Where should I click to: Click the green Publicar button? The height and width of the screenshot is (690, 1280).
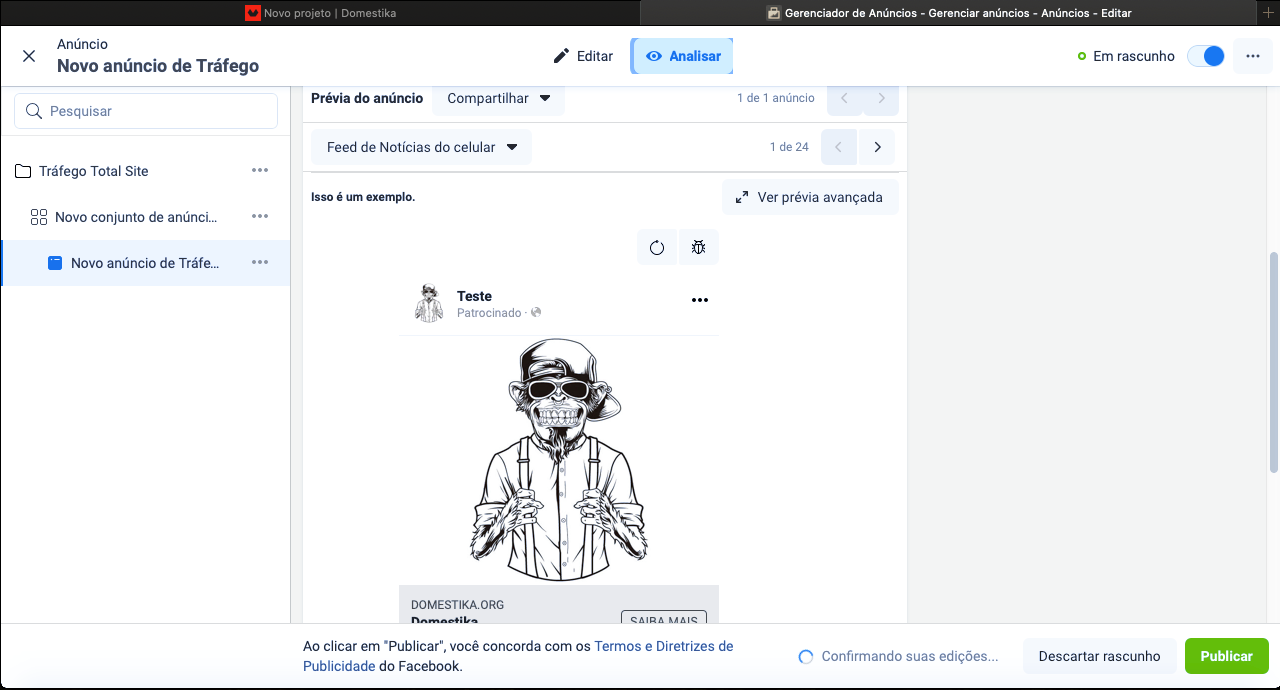pos(1227,656)
